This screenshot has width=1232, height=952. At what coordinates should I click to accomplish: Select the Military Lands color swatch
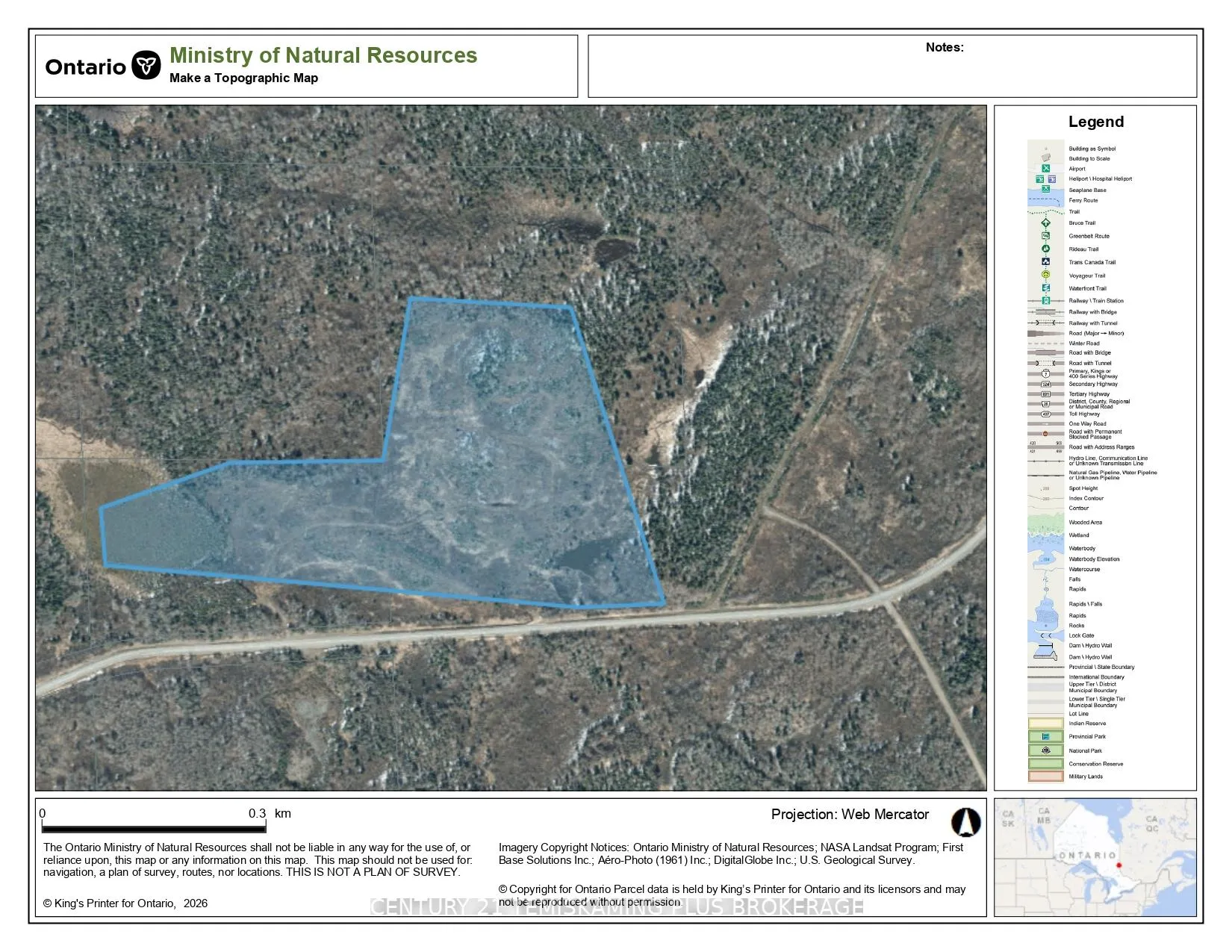coord(1045,777)
